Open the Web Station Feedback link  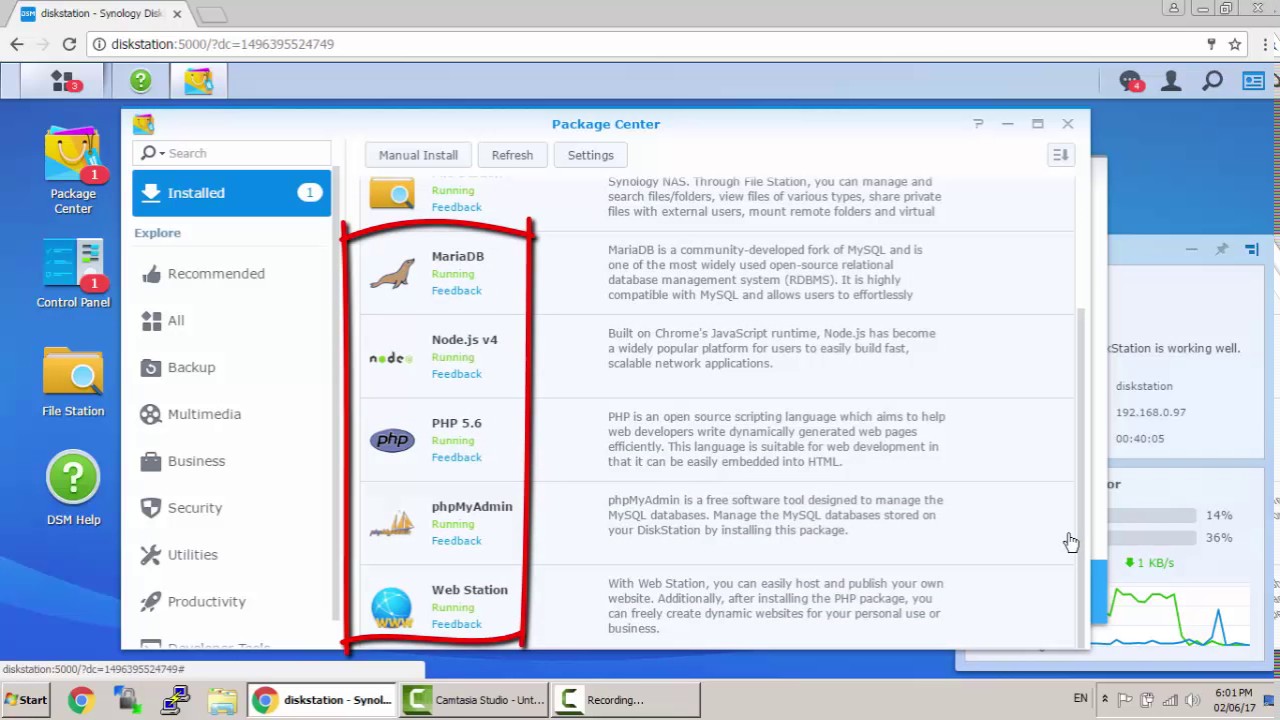point(456,624)
